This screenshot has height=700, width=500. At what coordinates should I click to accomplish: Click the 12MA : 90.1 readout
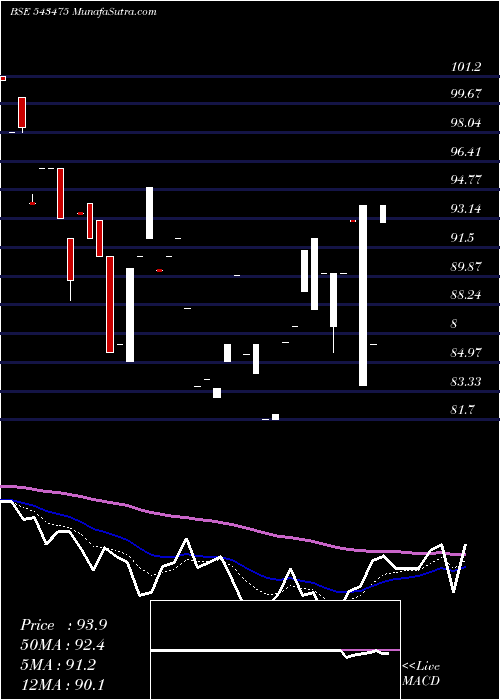[x=62, y=685]
